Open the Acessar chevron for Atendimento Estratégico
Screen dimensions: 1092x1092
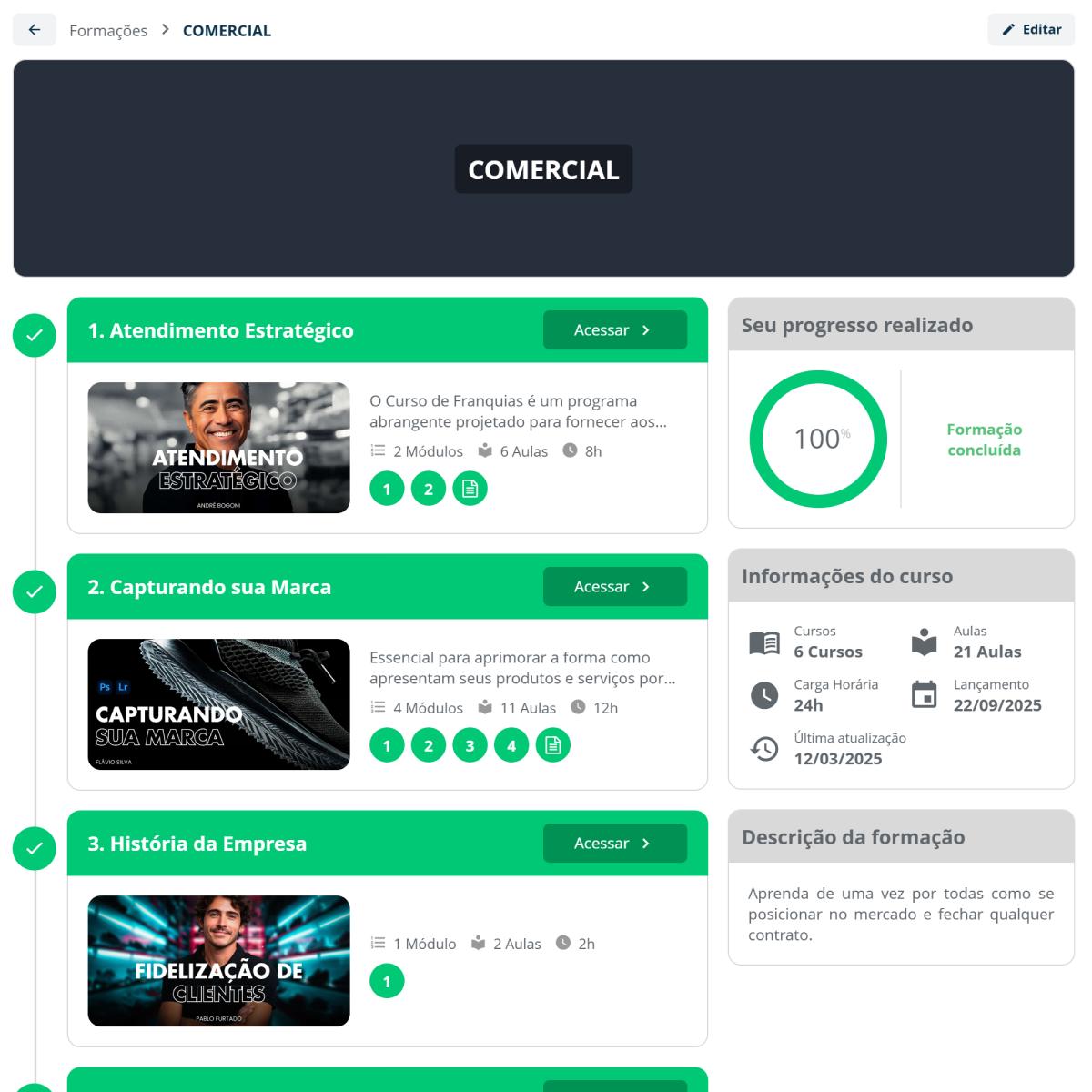coord(648,329)
